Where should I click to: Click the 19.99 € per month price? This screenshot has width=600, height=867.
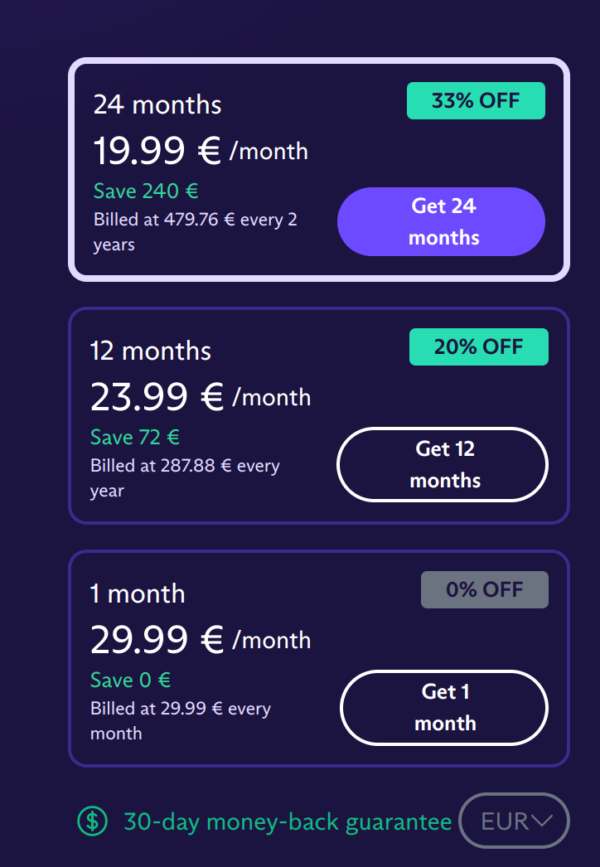201,150
